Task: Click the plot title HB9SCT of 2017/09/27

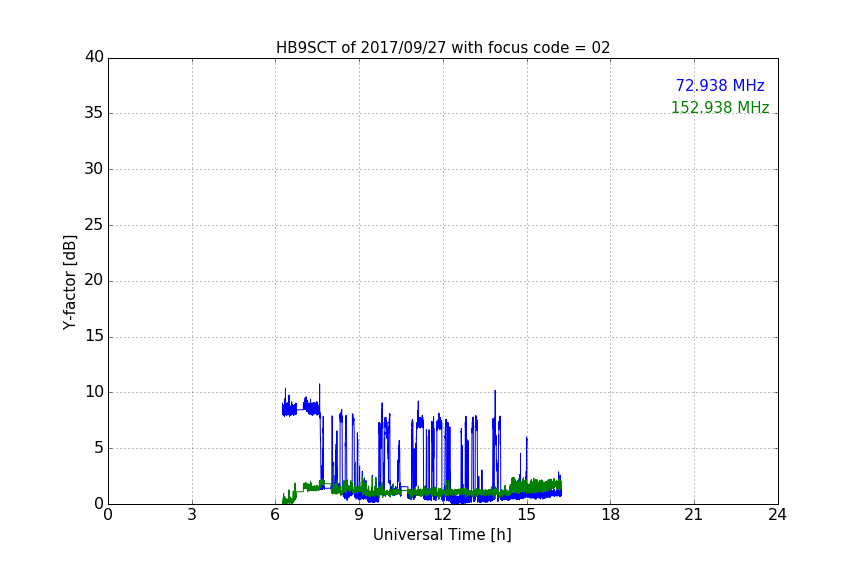Action: click(443, 48)
